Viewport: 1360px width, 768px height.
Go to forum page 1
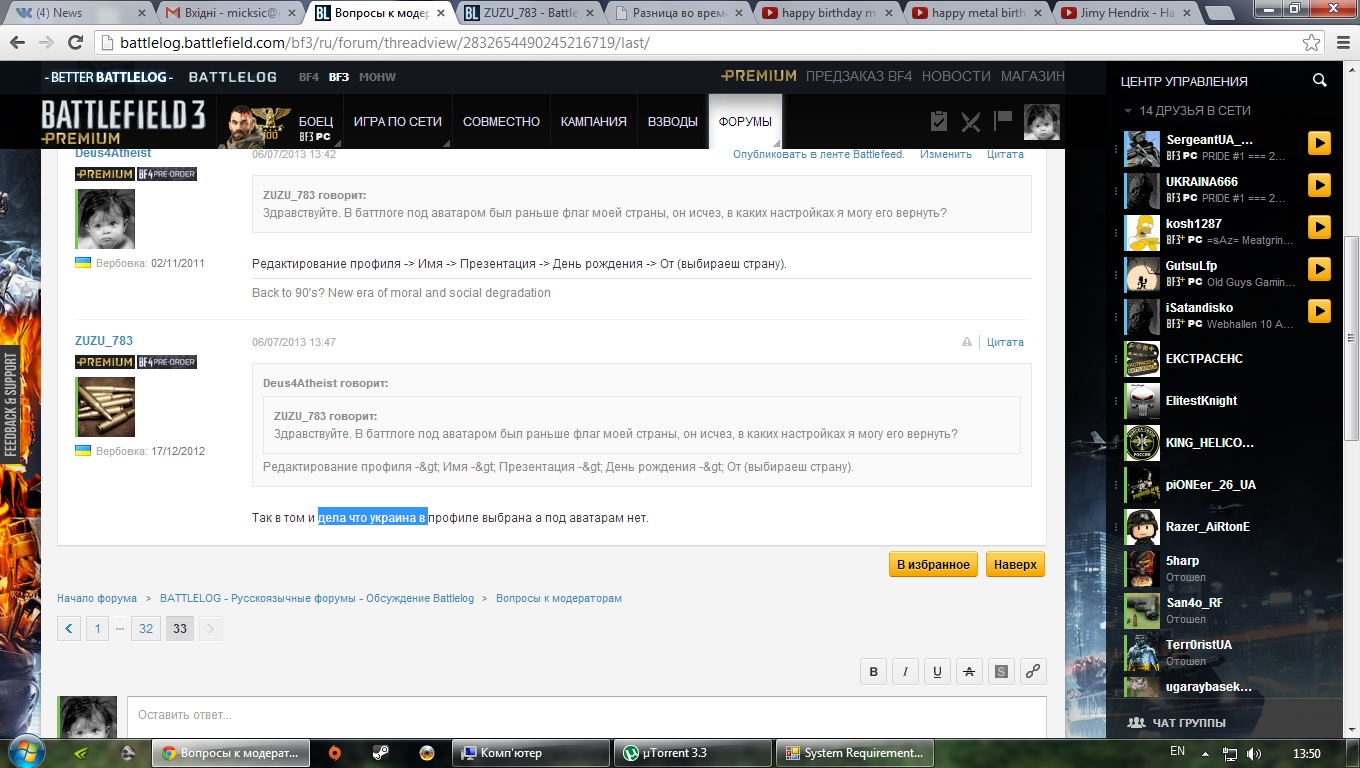pyautogui.click(x=97, y=629)
